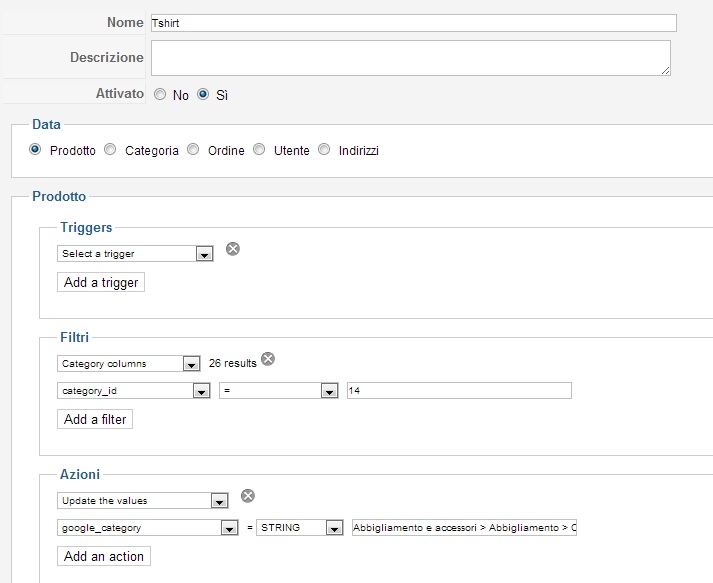The width and height of the screenshot is (713, 583).
Task: Set Attivato to No
Action: tap(160, 94)
